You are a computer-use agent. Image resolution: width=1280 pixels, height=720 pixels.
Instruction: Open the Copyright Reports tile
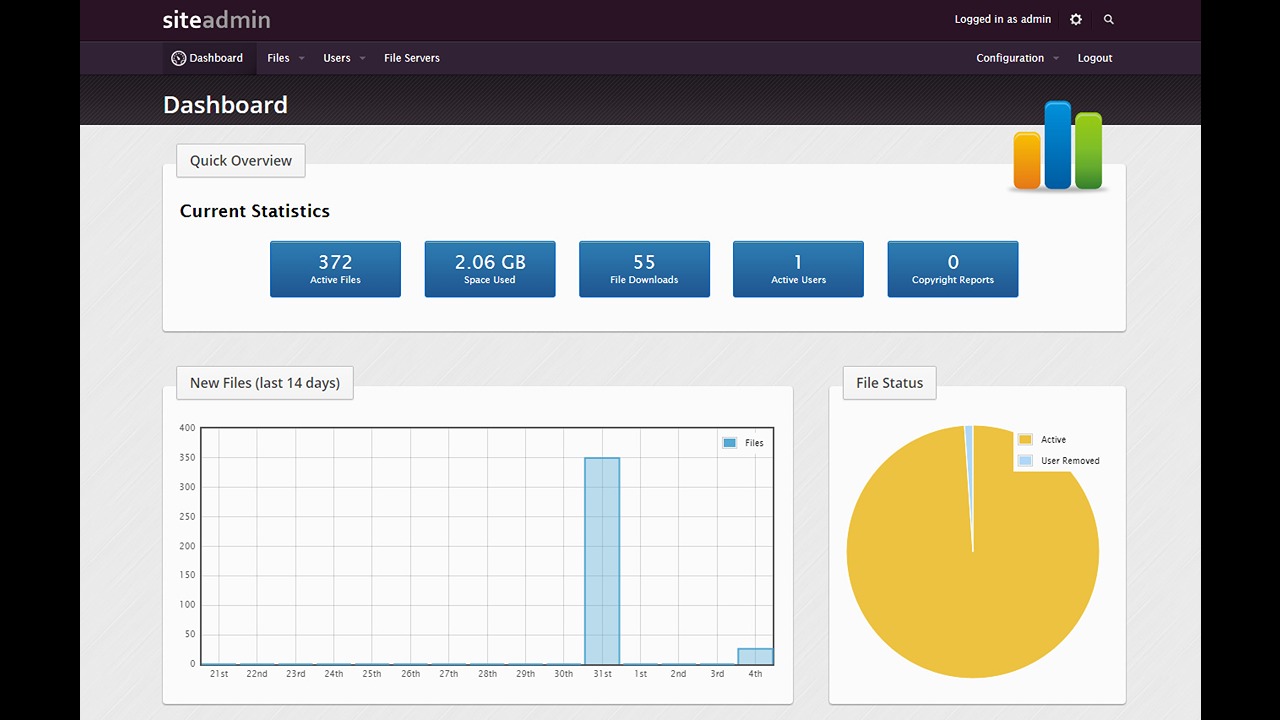coord(952,269)
